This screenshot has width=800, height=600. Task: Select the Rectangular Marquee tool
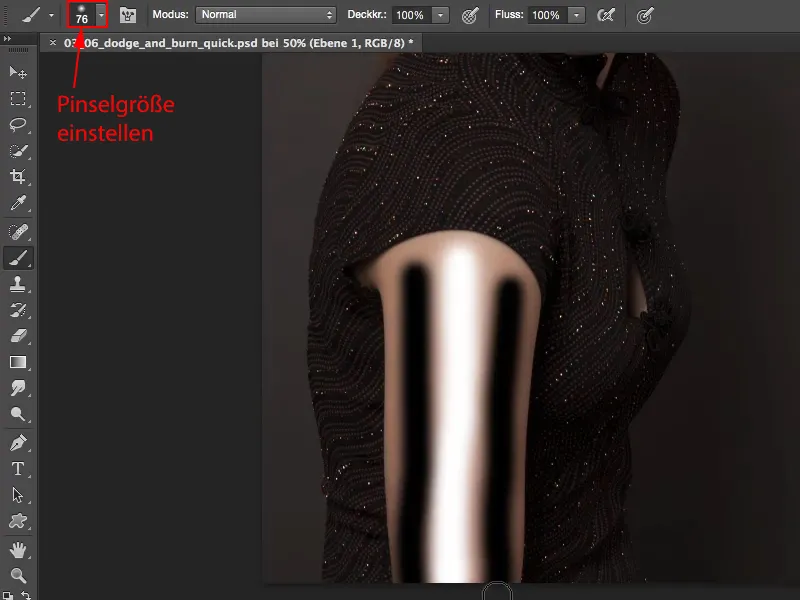coord(18,98)
